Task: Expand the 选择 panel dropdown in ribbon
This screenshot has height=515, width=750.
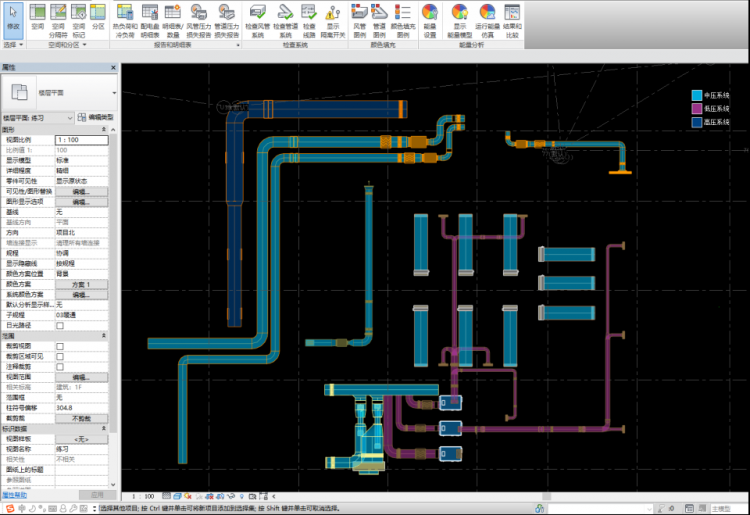Action: tap(22, 46)
